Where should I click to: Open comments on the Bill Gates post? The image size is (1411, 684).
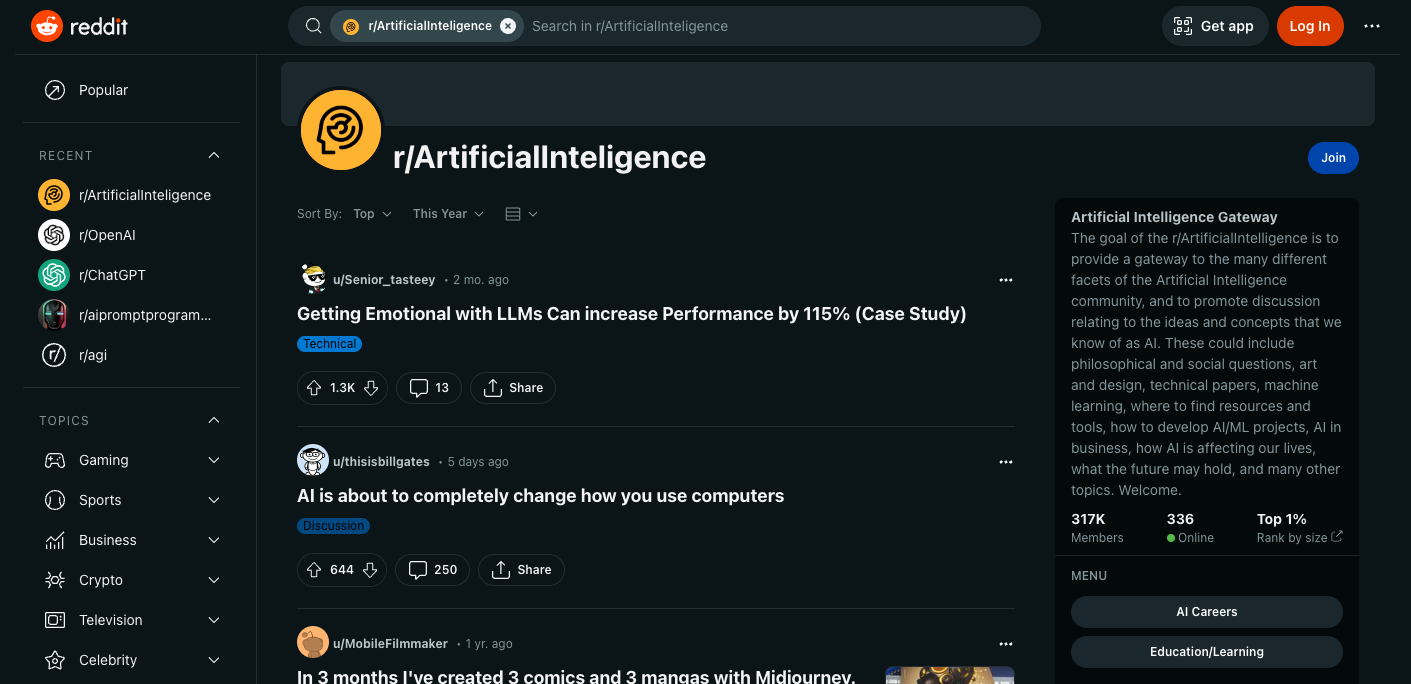click(x=432, y=569)
